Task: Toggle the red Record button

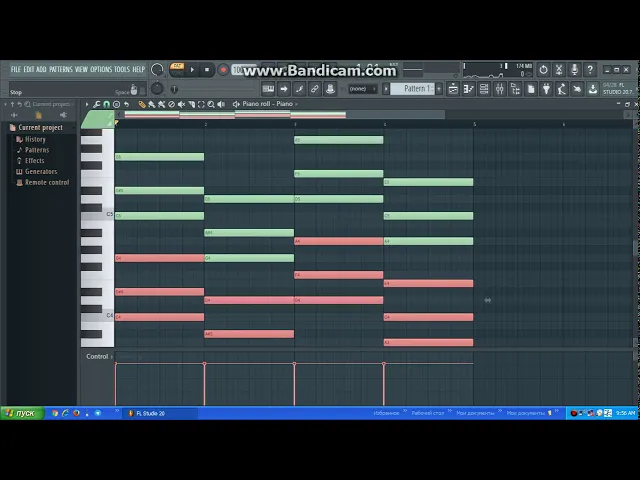Action: (x=223, y=70)
